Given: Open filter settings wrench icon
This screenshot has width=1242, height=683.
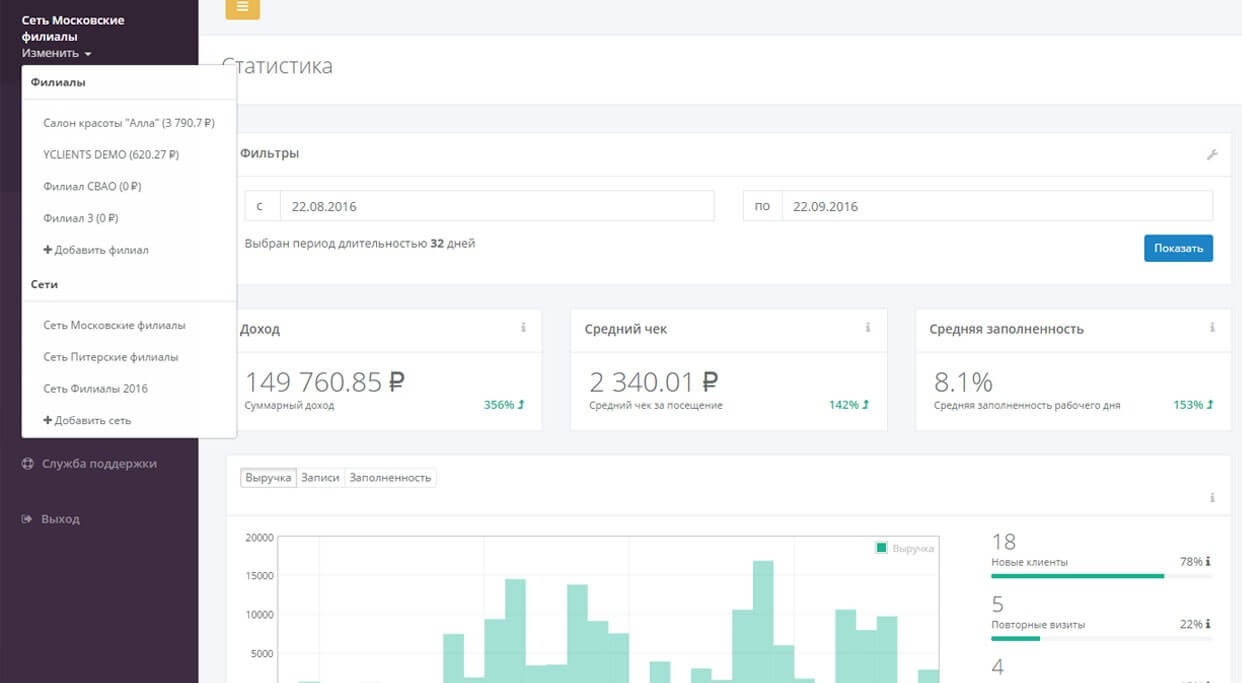Looking at the screenshot, I should pyautogui.click(x=1212, y=154).
